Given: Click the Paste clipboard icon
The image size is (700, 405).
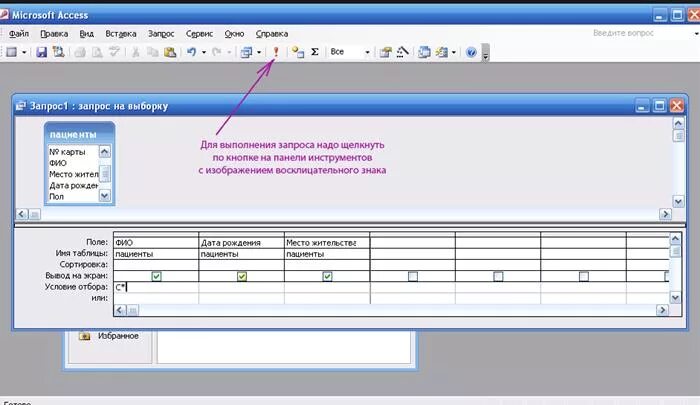Looking at the screenshot, I should tap(170, 52).
